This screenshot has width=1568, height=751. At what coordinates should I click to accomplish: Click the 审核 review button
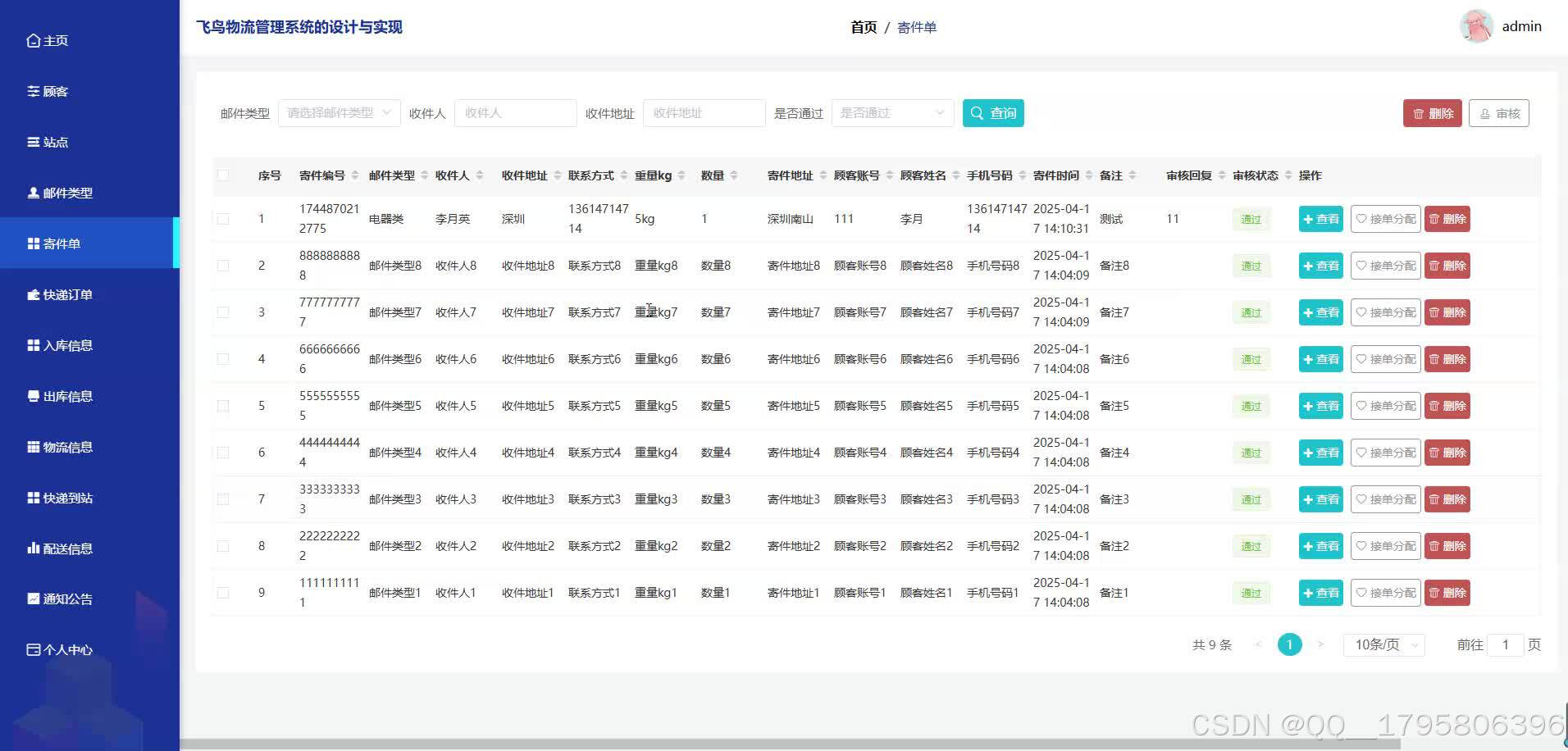[x=1499, y=113]
